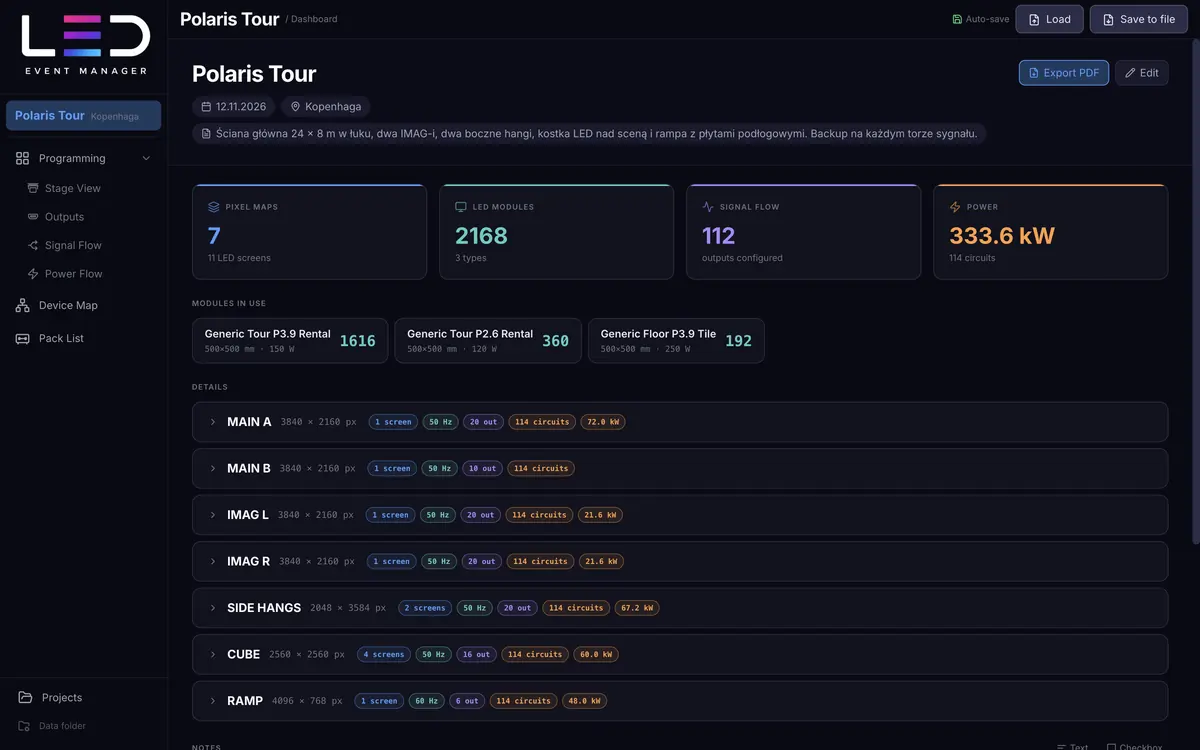Expand the MAIN A details row
Viewport: 1200px width, 750px height.
[679, 422]
